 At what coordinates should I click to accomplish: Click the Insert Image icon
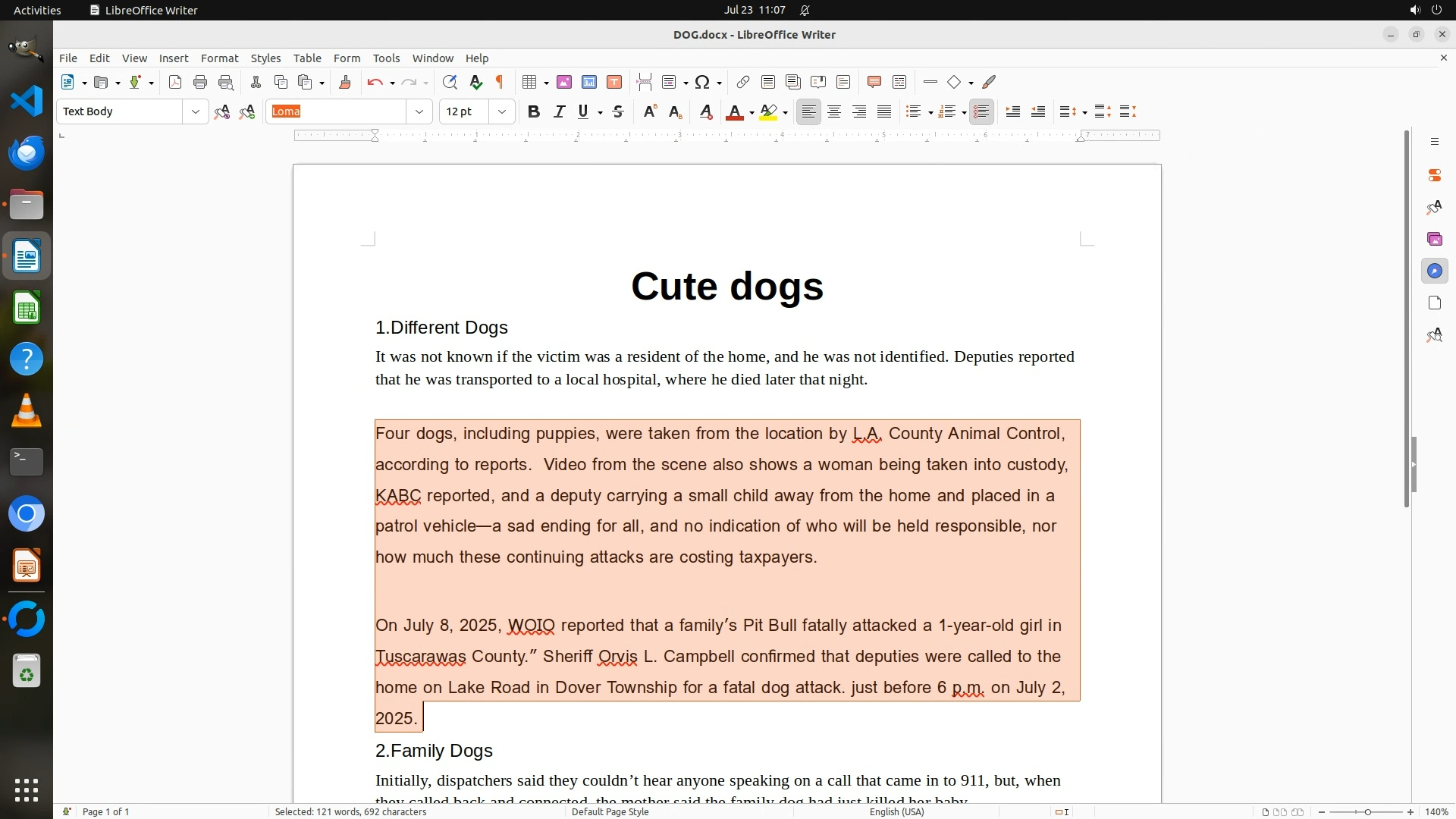pos(563,83)
